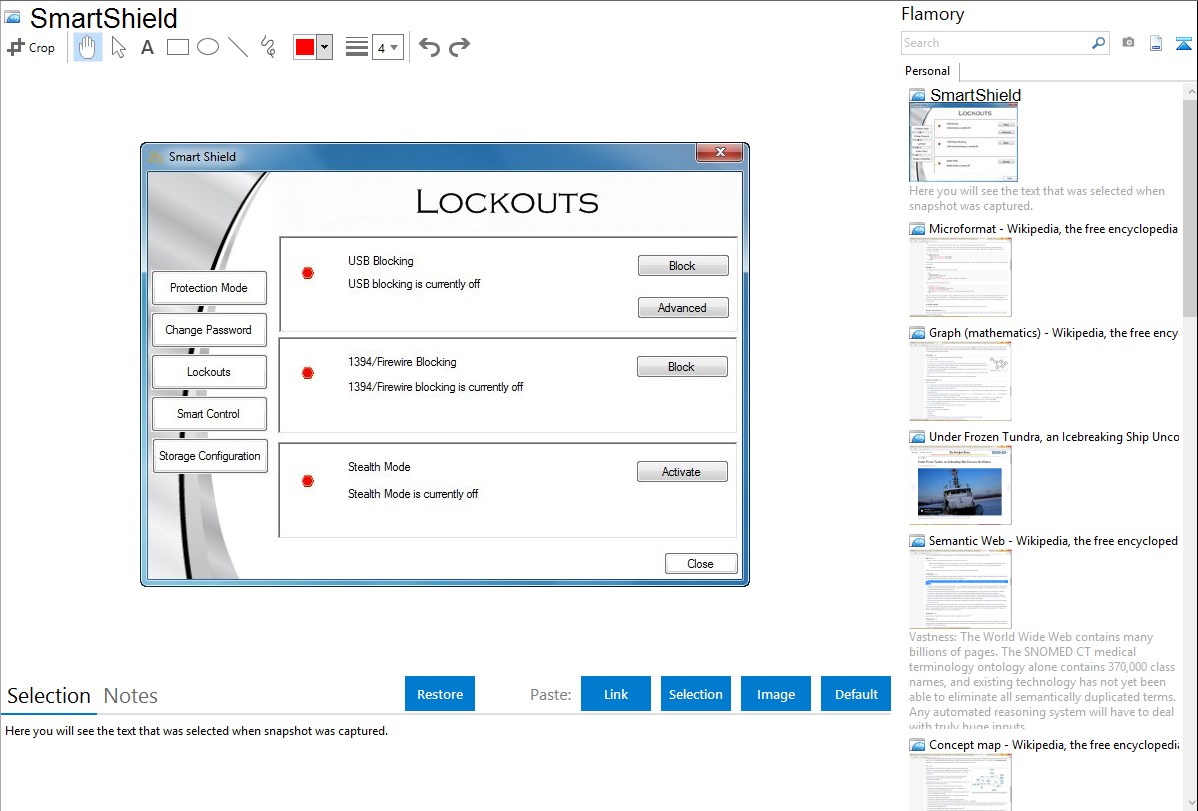Switch to the Notes tab

pyautogui.click(x=131, y=696)
